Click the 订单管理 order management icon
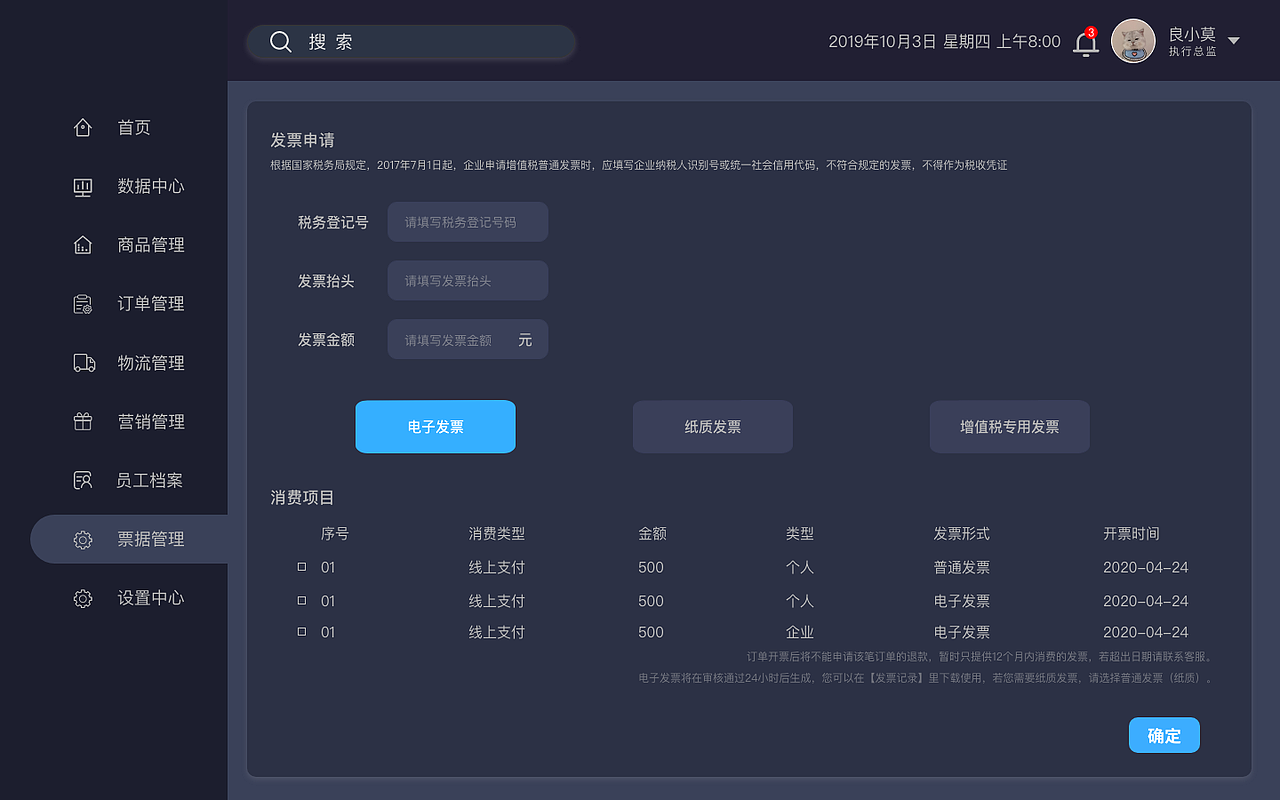 (83, 303)
